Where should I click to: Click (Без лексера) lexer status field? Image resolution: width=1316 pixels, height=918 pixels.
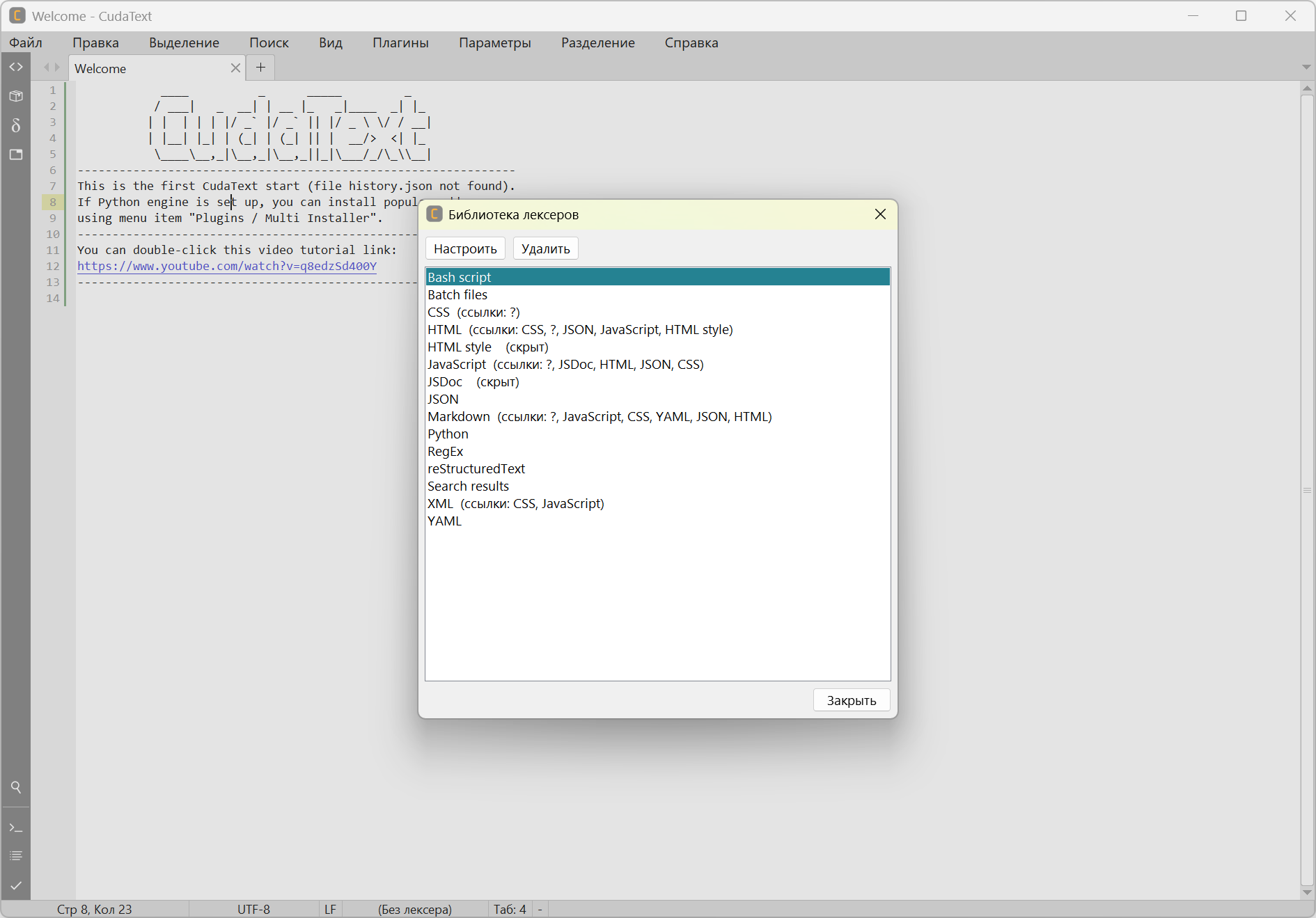[x=415, y=909]
